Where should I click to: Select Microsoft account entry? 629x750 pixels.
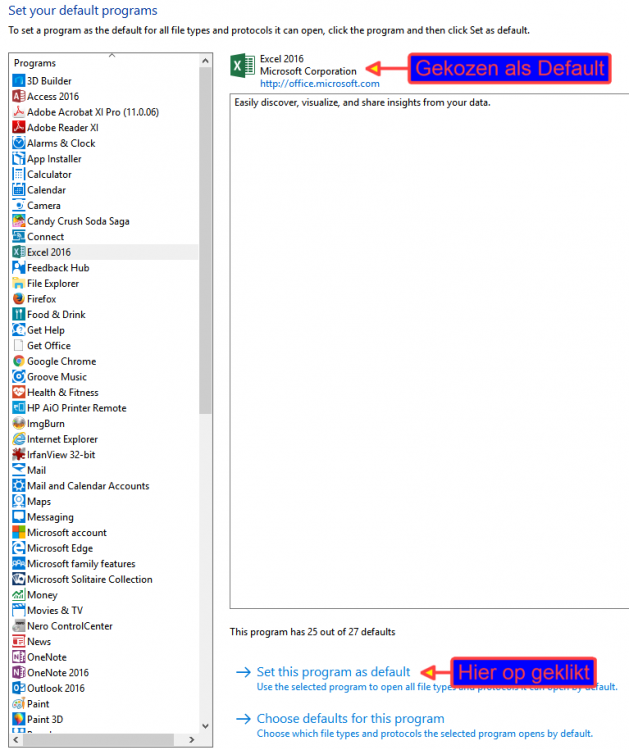click(x=66, y=532)
